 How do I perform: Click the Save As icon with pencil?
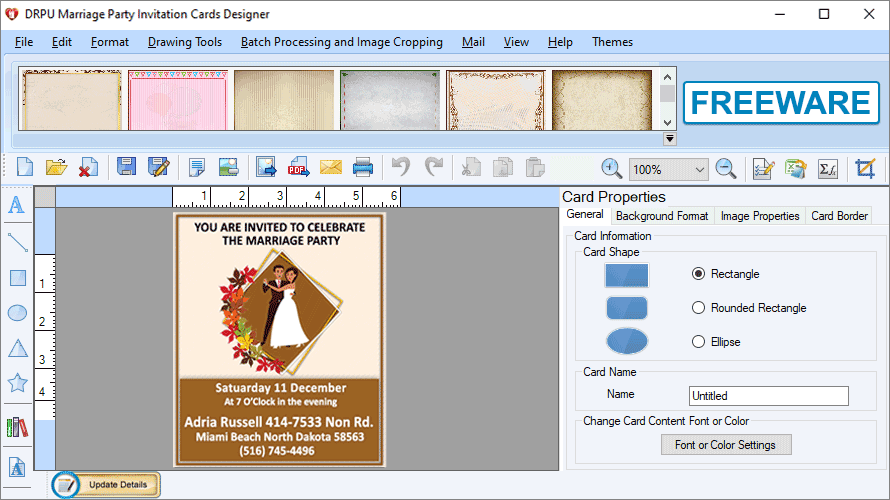(158, 167)
